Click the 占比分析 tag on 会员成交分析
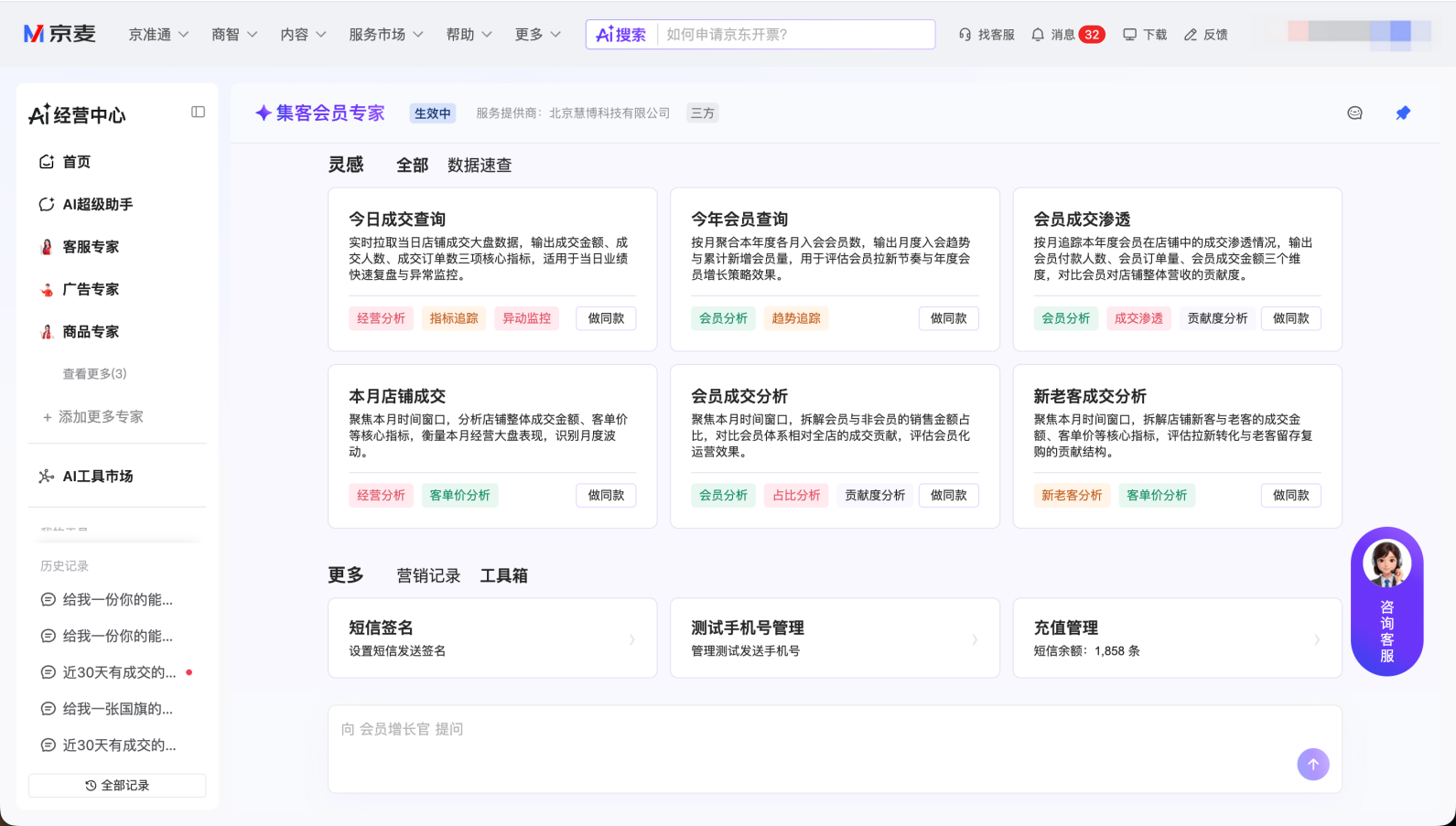Viewport: 1456px width, 826px height. coord(796,495)
